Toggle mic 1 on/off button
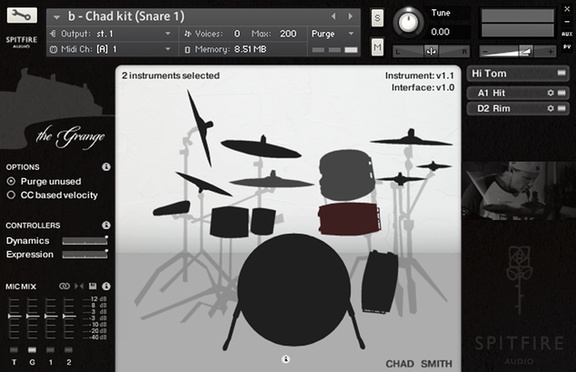This screenshot has width=576, height=372. pyautogui.click(x=50, y=350)
